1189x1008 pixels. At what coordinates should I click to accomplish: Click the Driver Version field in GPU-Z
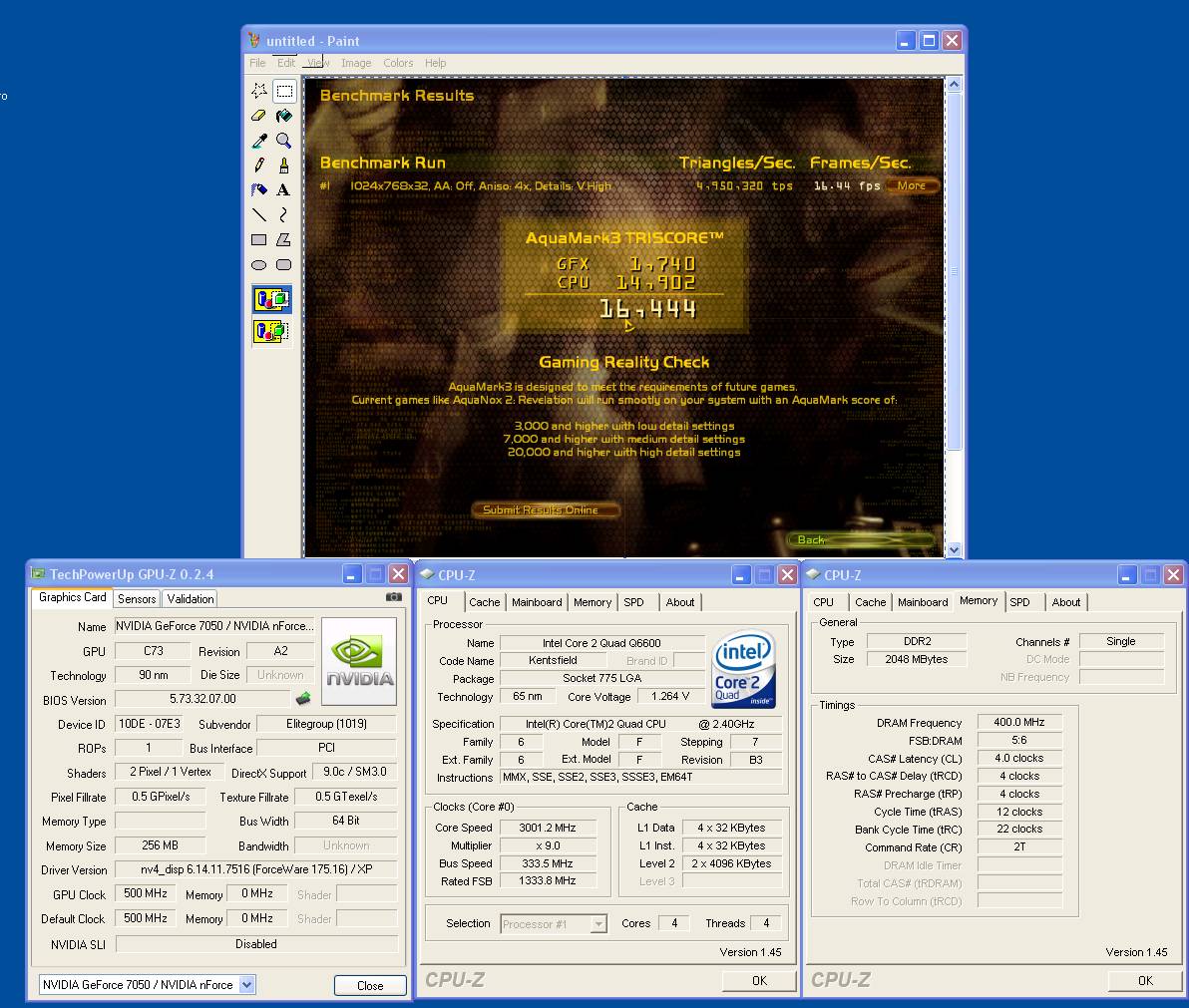coord(256,869)
